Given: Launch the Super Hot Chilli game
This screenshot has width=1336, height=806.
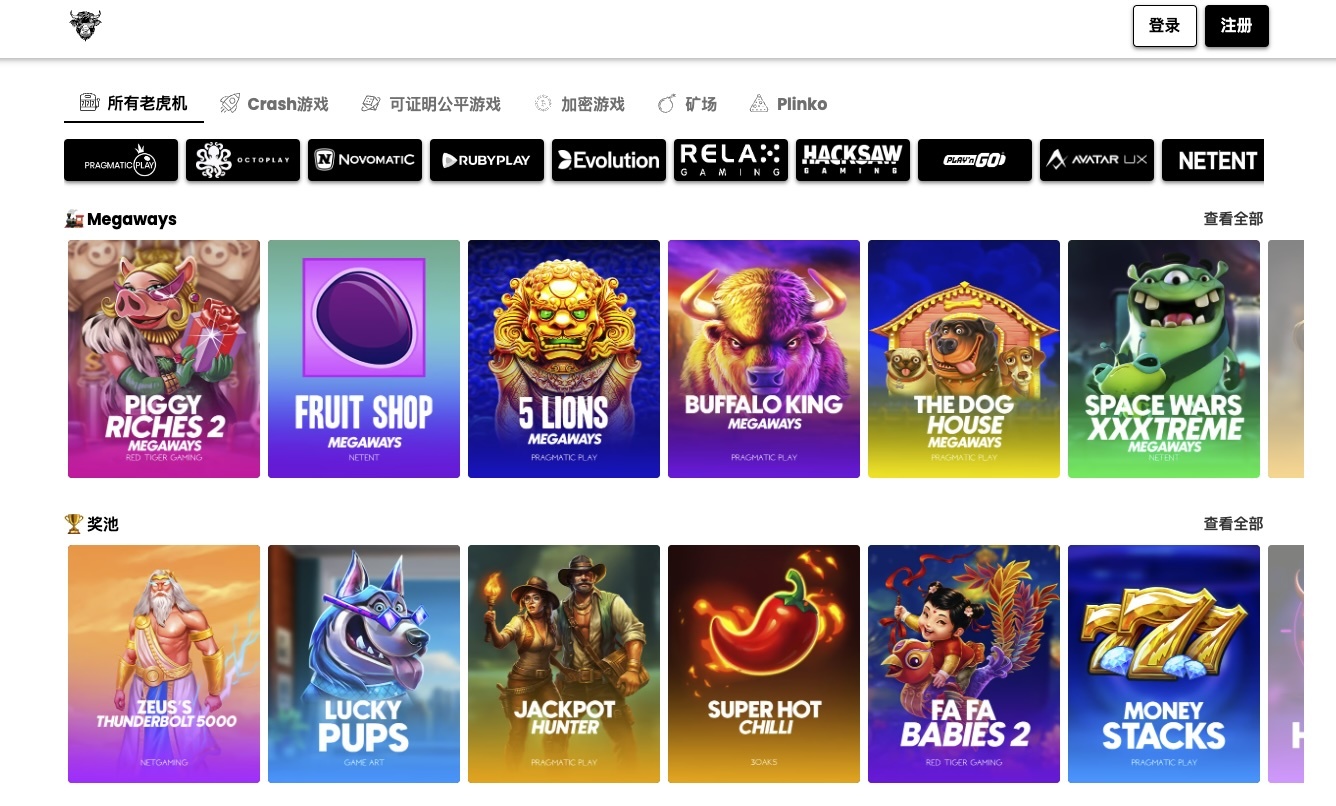Looking at the screenshot, I should (764, 664).
